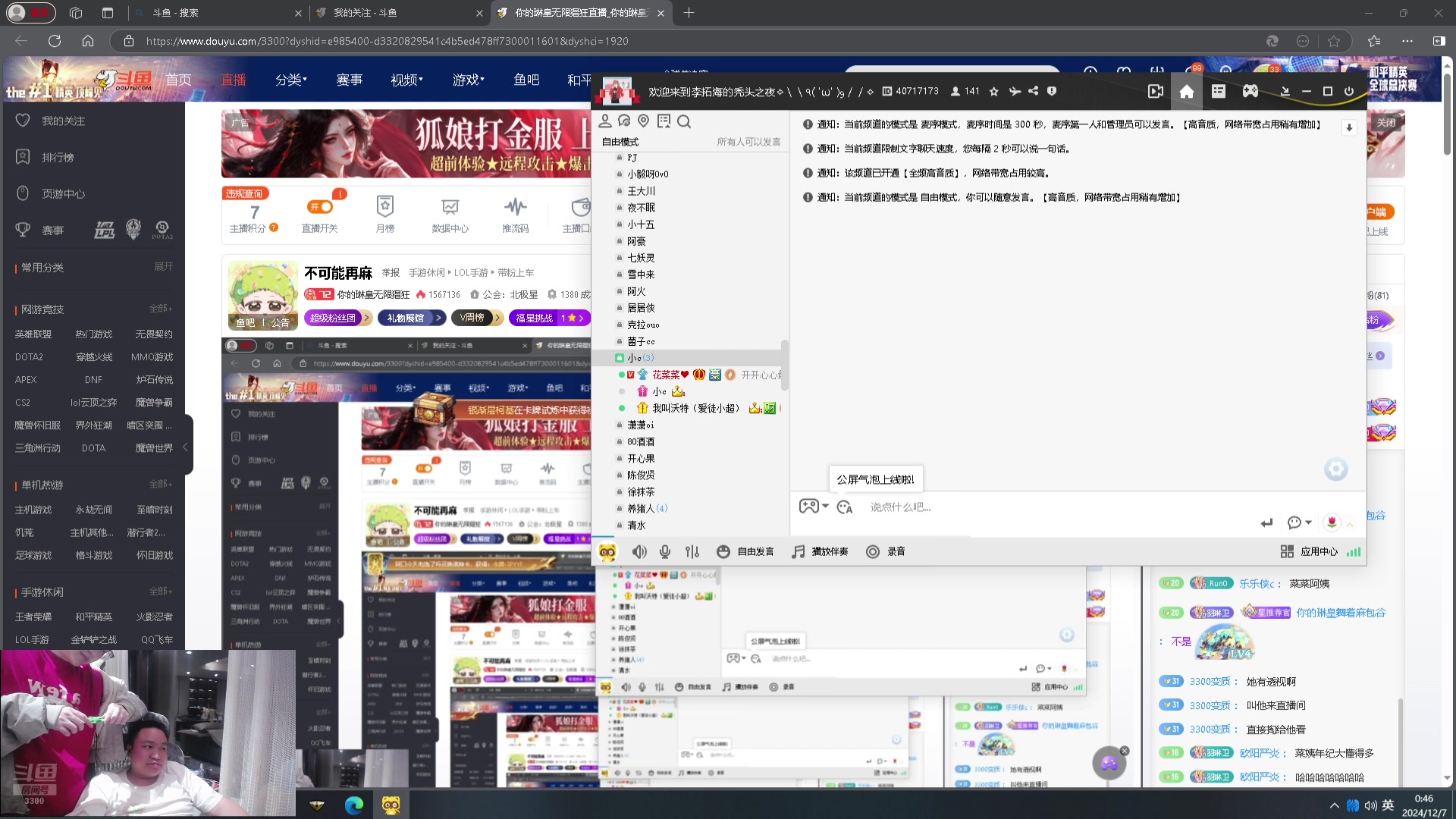Viewport: 1456px width, 819px height.
Task: Open 礼物展馆 button
Action: tap(412, 318)
